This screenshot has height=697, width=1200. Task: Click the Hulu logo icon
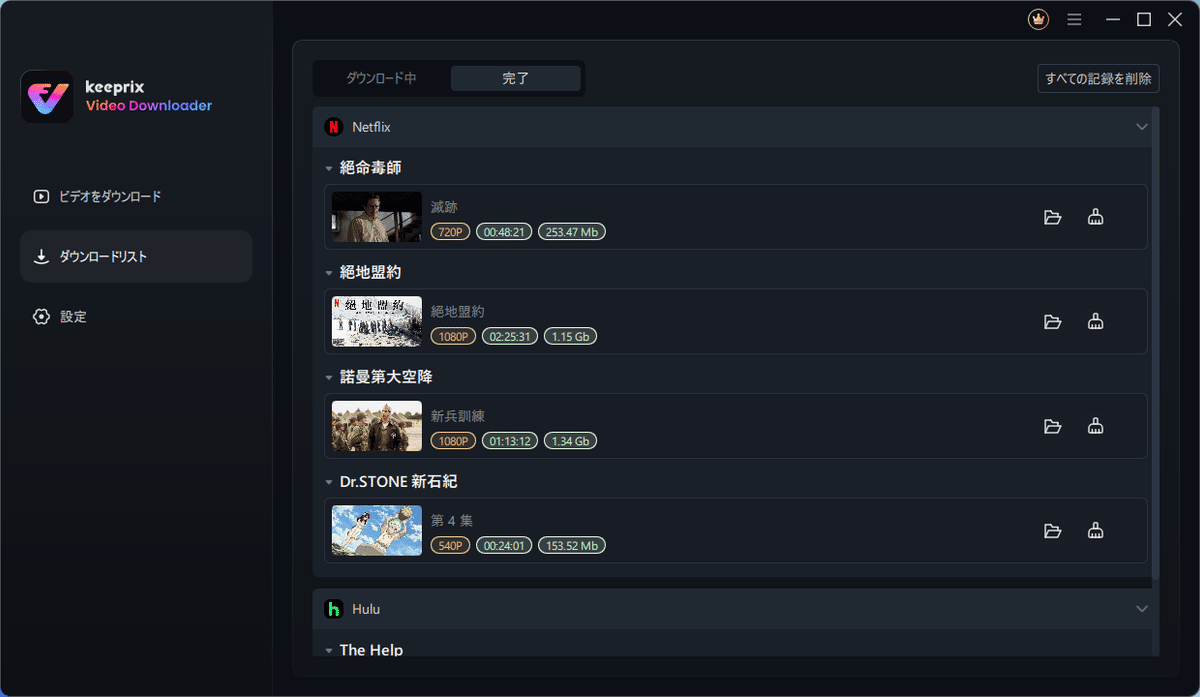[x=333, y=609]
